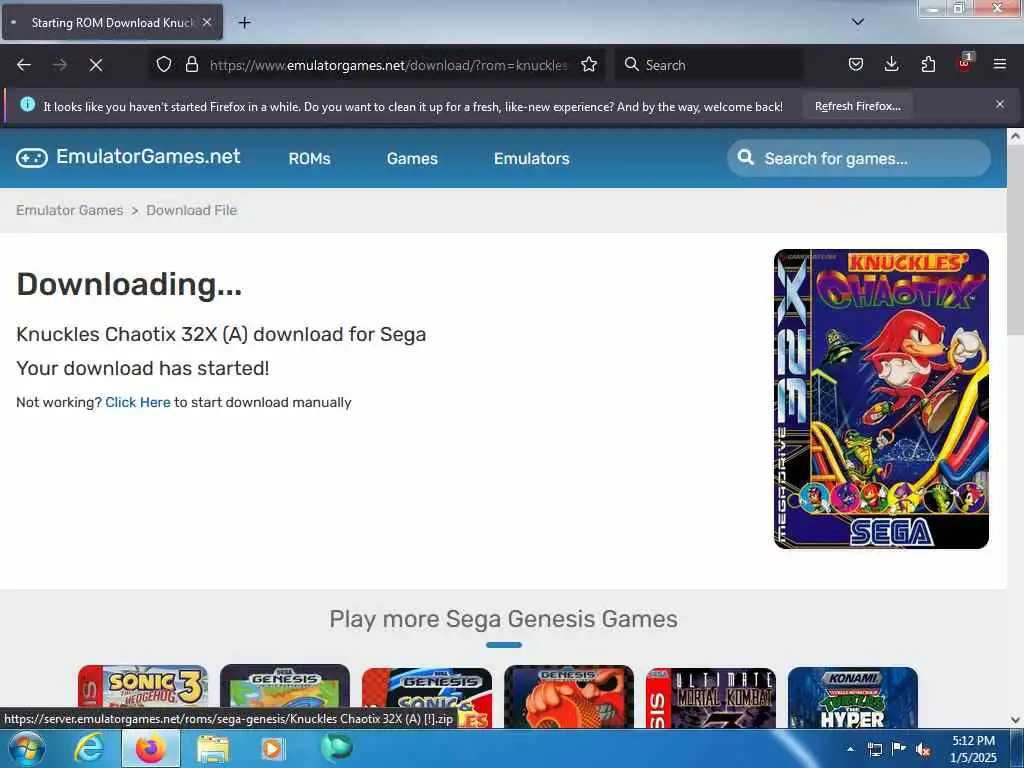Click the magnifier icon in games search
1024x768 pixels.
(745, 157)
